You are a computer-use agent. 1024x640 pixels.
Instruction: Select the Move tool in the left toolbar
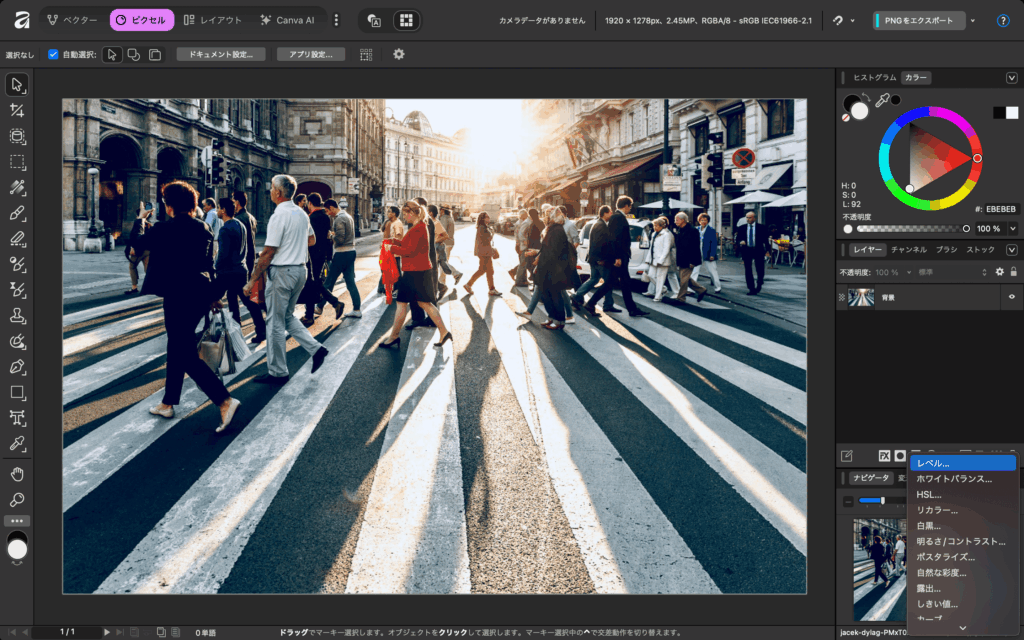tap(17, 85)
